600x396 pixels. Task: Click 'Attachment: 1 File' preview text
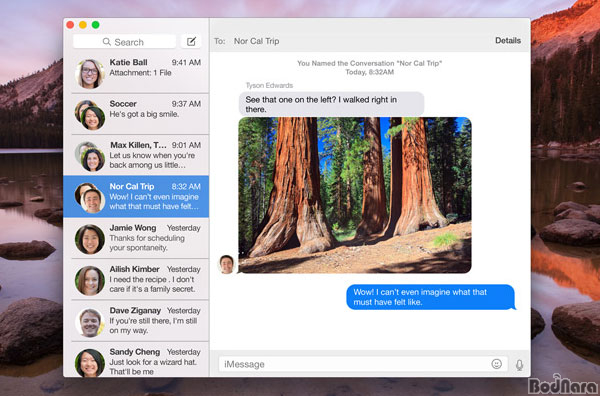[x=140, y=73]
